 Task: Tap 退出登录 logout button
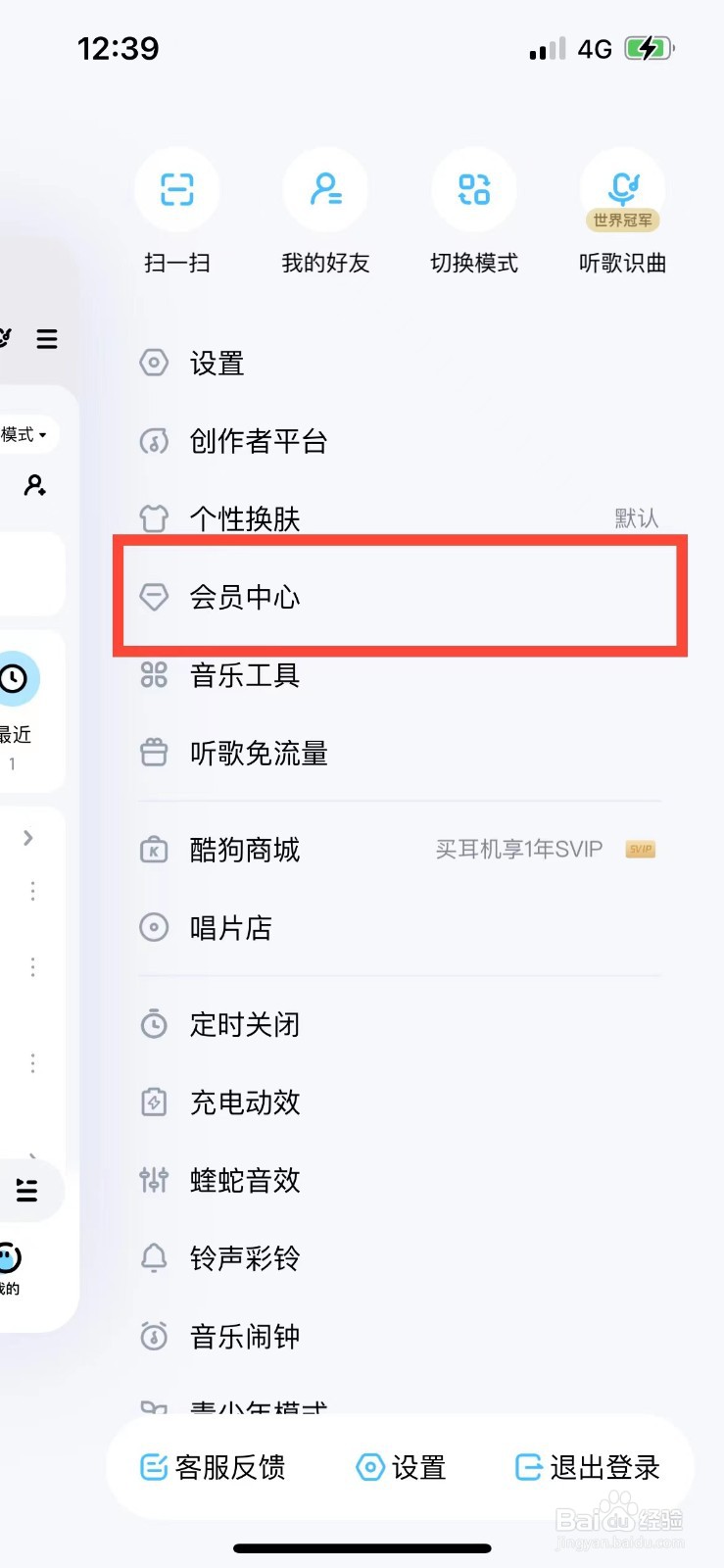[x=588, y=1467]
